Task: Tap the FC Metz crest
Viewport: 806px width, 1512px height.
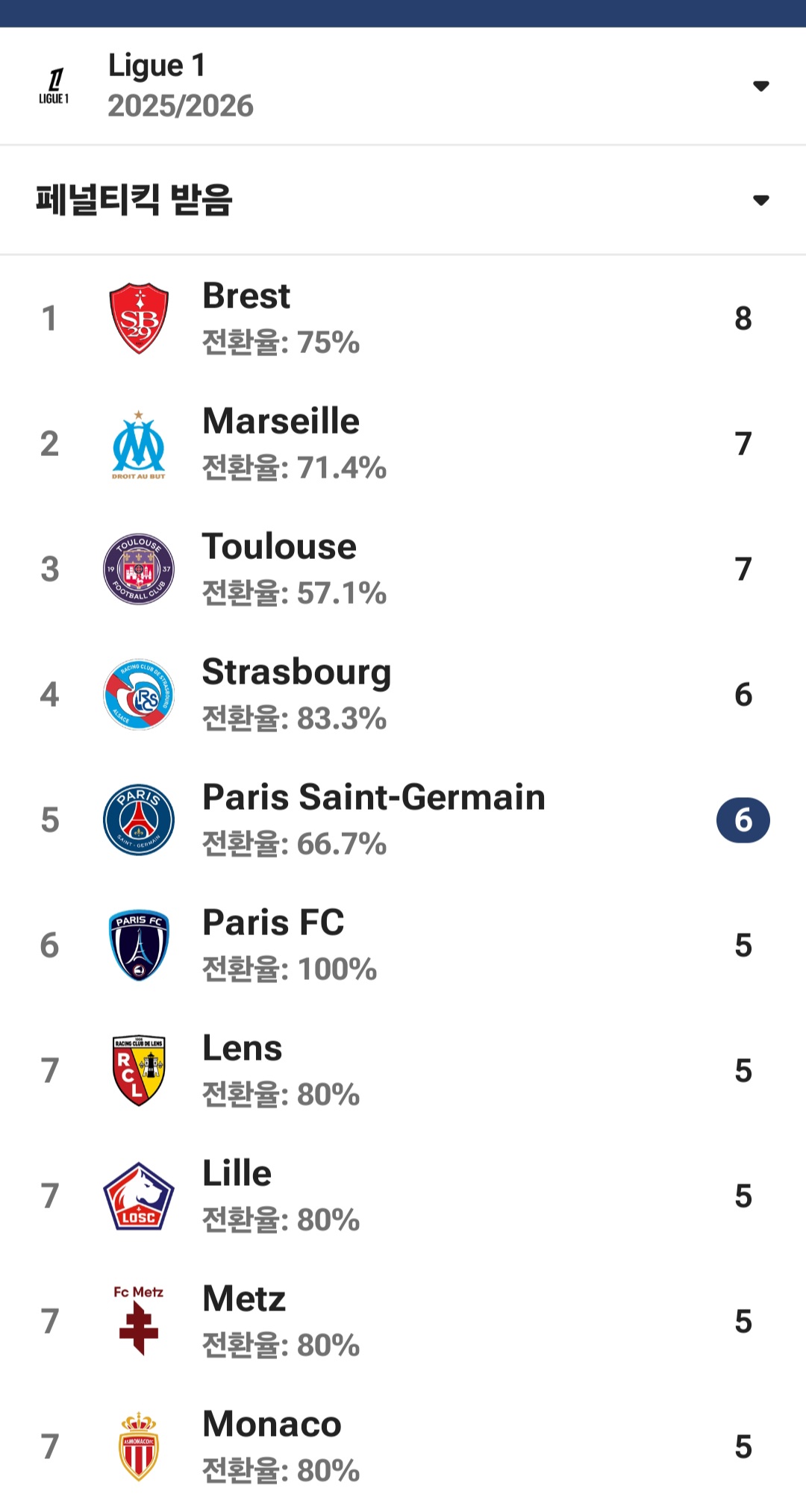Action: click(x=139, y=1319)
